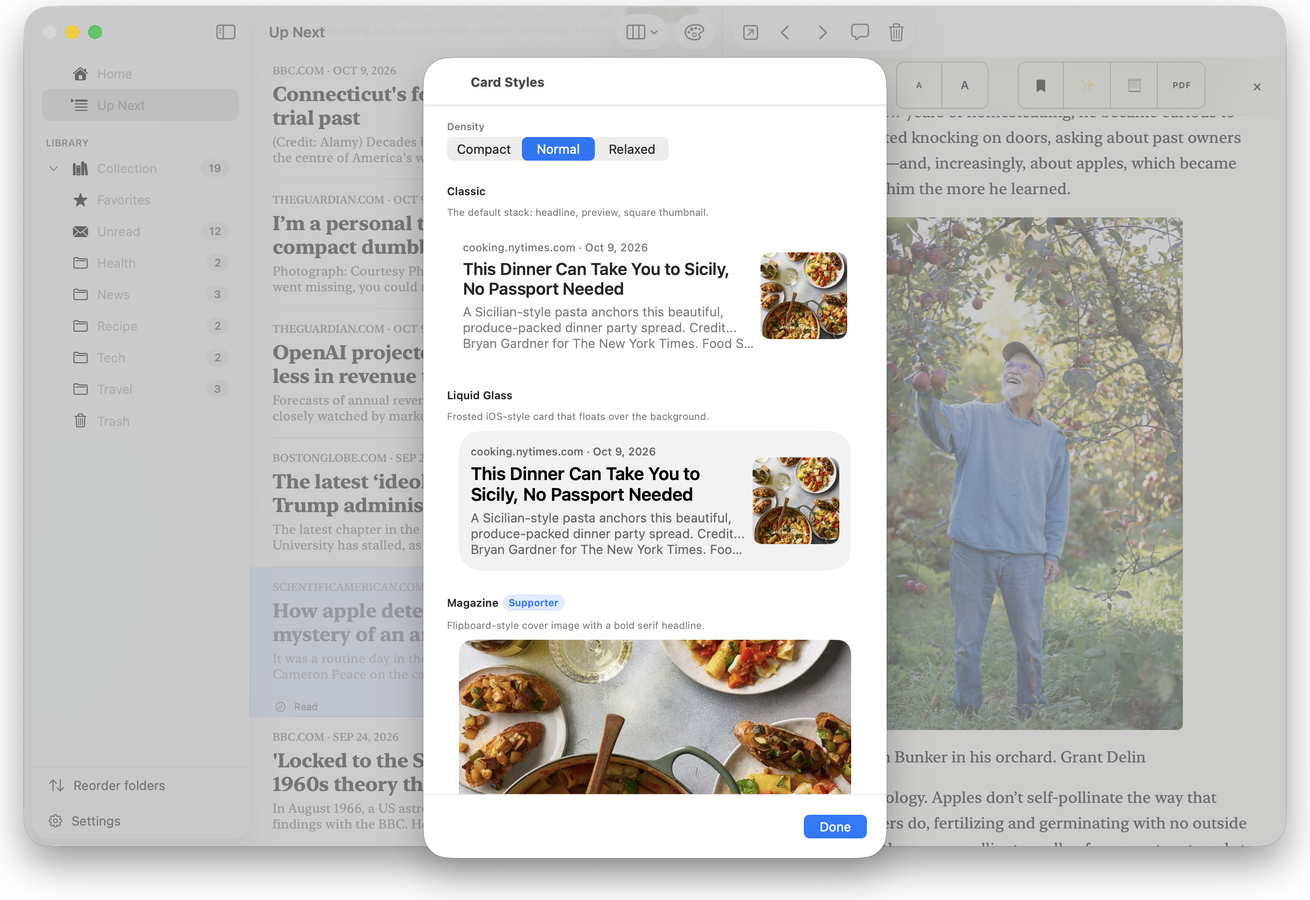Open the Tech folder
1310x900 pixels.
click(x=140, y=358)
